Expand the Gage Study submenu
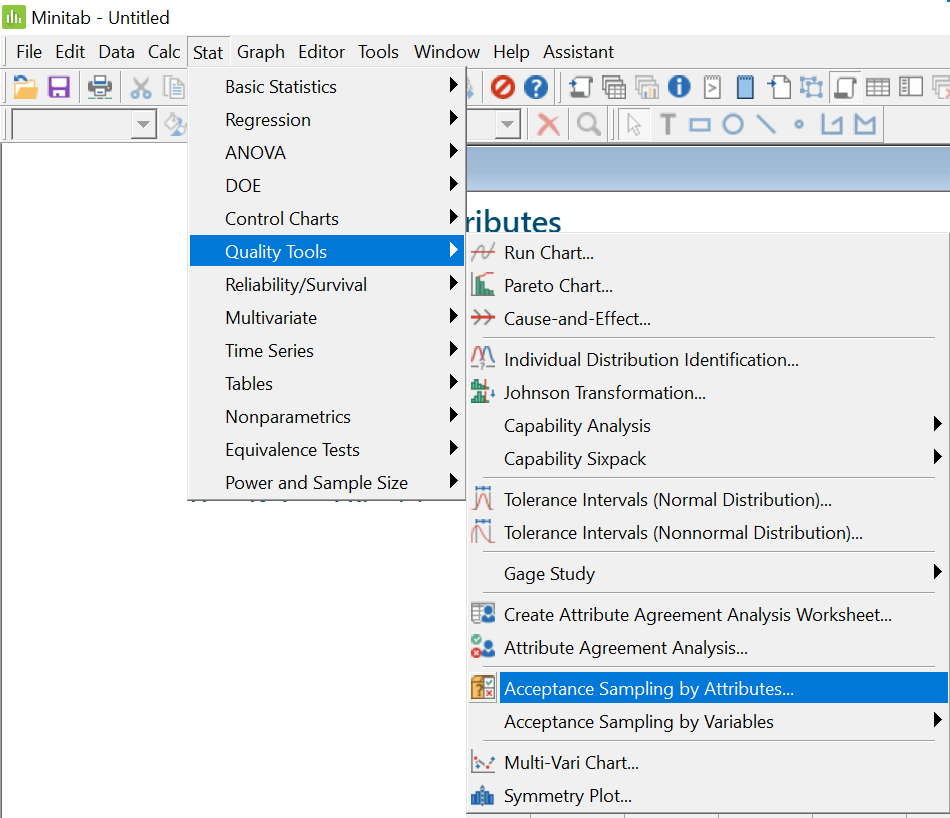 pos(549,574)
